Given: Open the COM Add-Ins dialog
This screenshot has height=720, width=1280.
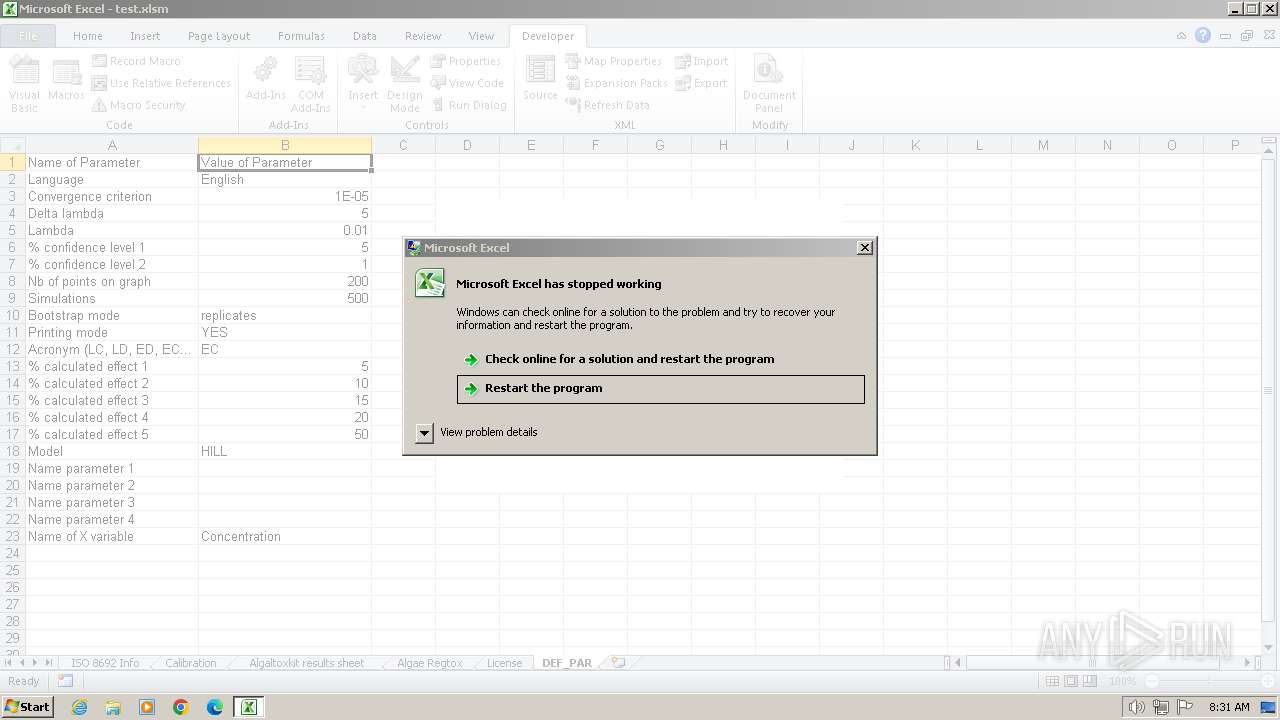Looking at the screenshot, I should [x=310, y=85].
